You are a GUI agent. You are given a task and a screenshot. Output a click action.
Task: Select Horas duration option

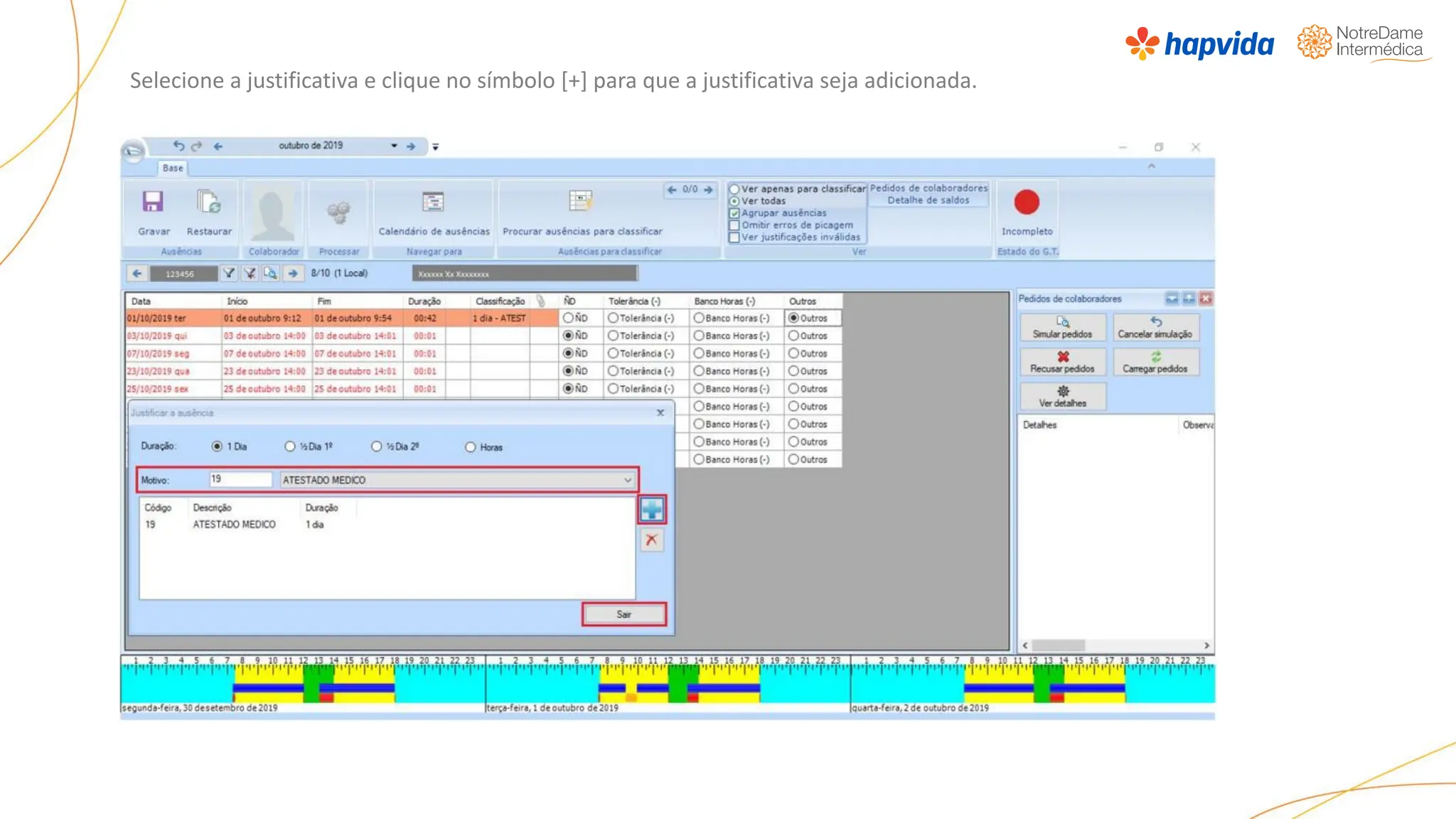coord(470,447)
